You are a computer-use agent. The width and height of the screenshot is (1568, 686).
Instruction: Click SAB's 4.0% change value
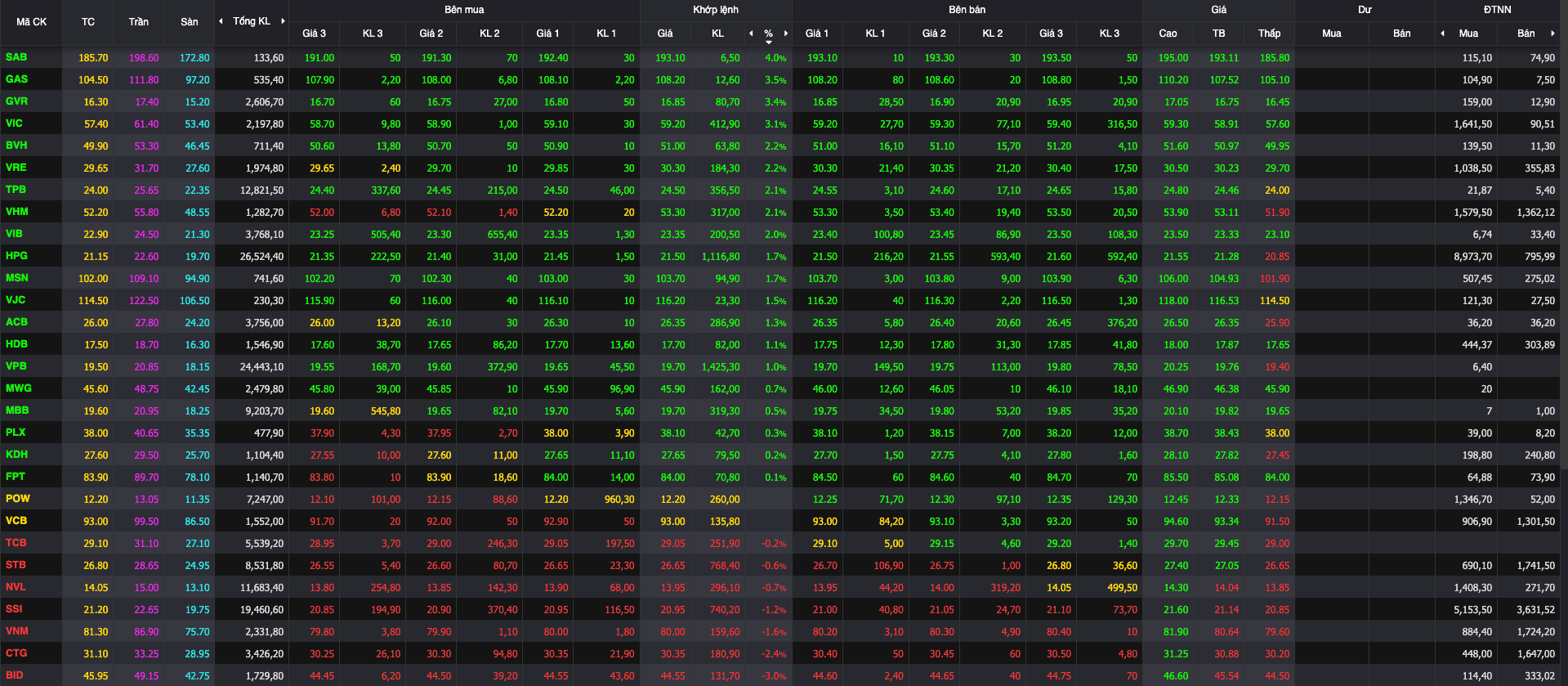click(x=775, y=58)
